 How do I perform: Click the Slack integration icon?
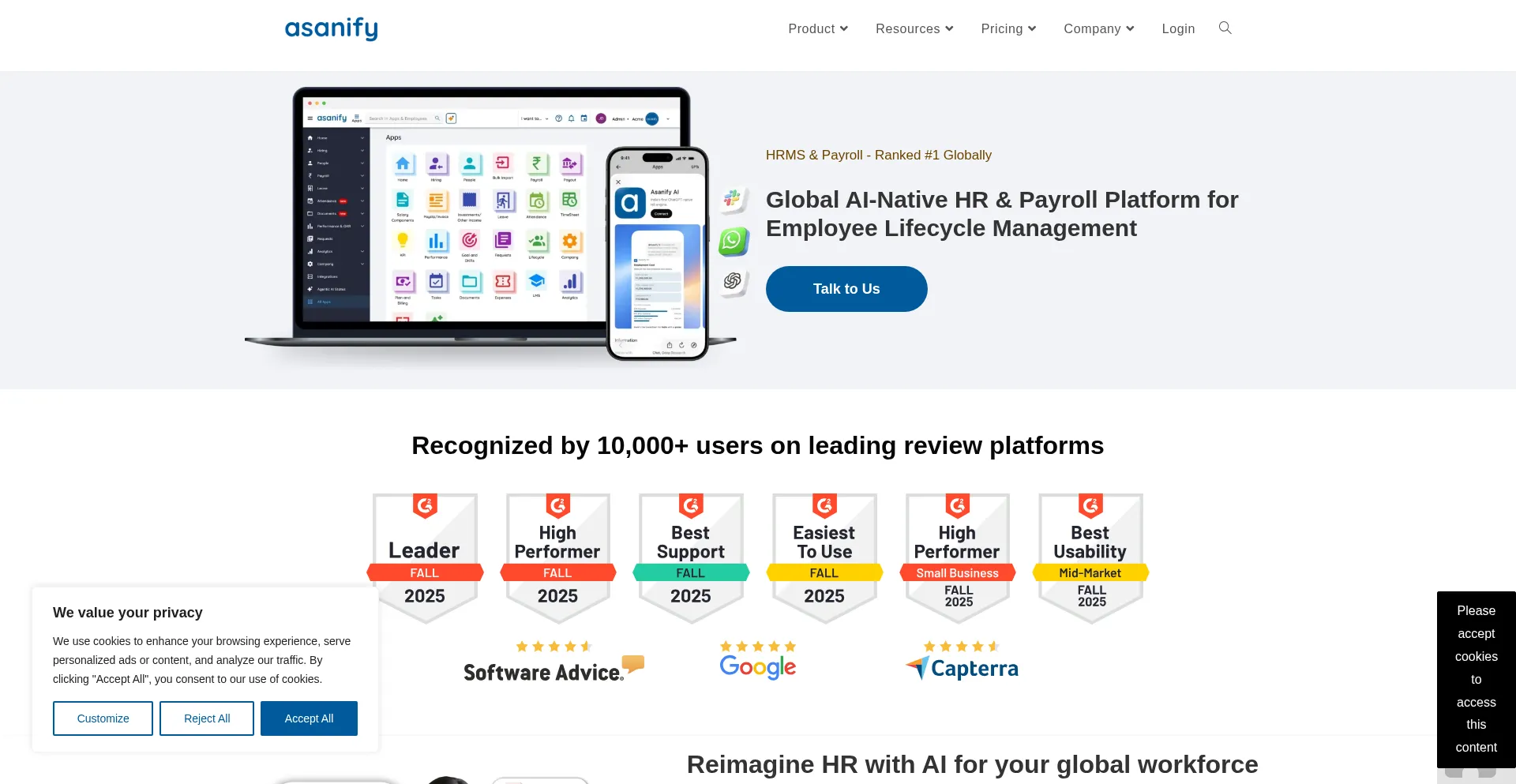point(734,200)
